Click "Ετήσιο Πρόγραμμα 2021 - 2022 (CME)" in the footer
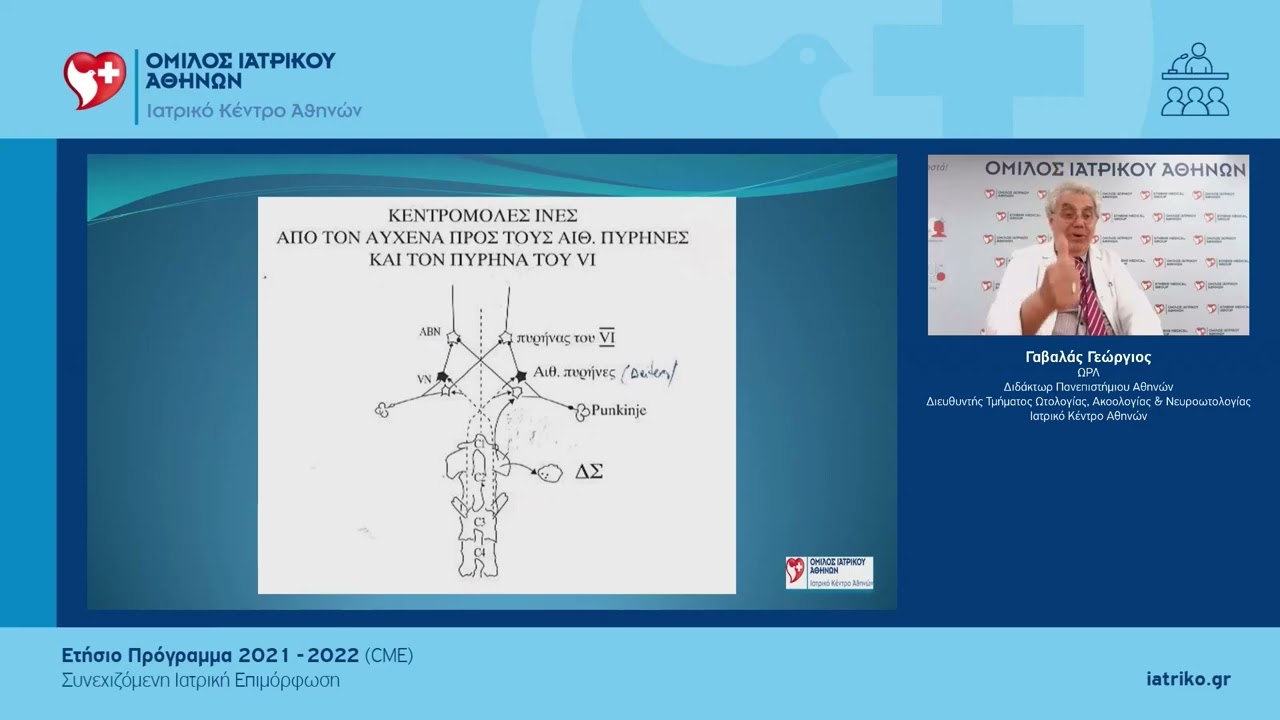Image resolution: width=1280 pixels, height=720 pixels. 237,656
